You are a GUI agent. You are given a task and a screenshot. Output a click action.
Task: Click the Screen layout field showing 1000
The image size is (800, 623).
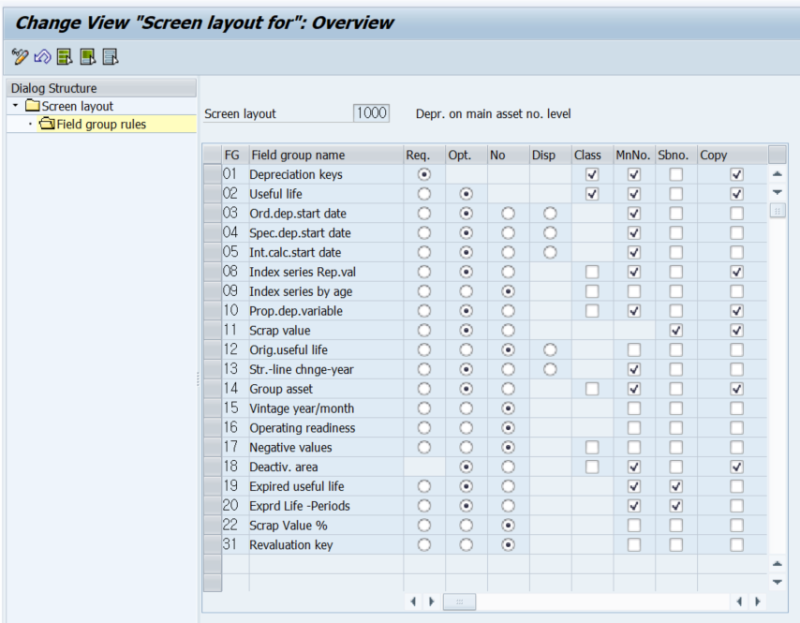(371, 113)
